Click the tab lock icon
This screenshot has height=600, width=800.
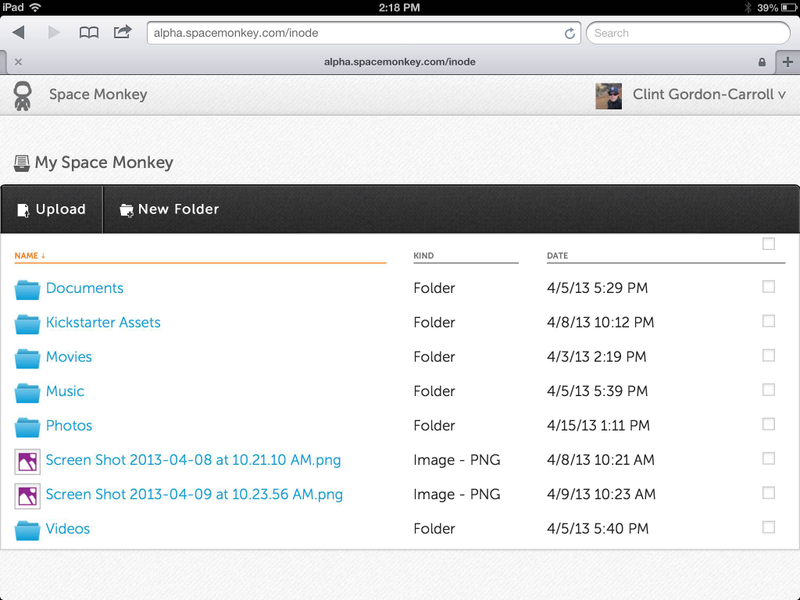tap(762, 62)
